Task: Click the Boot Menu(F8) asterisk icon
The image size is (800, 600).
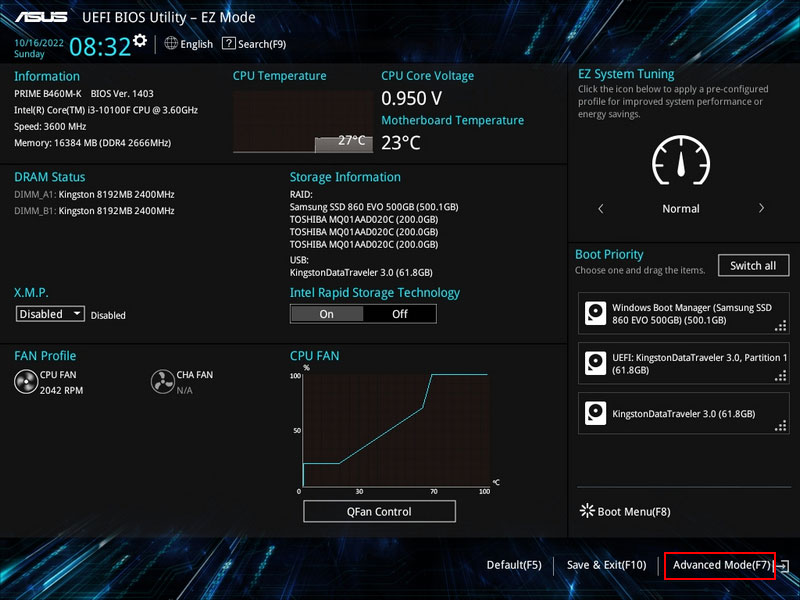Action: tap(587, 511)
